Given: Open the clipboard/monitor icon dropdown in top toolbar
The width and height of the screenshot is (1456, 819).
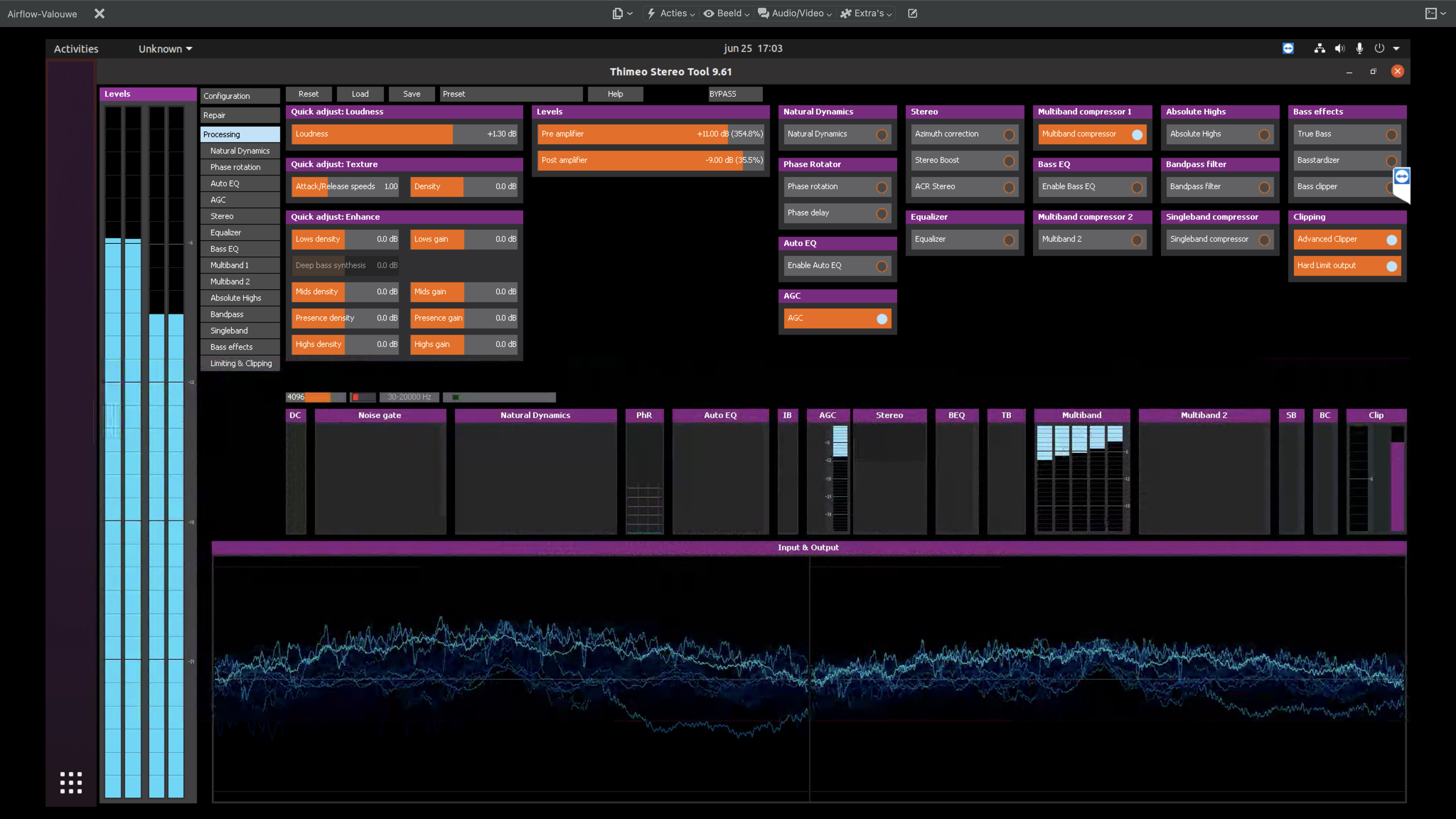Looking at the screenshot, I should click(x=622, y=14).
